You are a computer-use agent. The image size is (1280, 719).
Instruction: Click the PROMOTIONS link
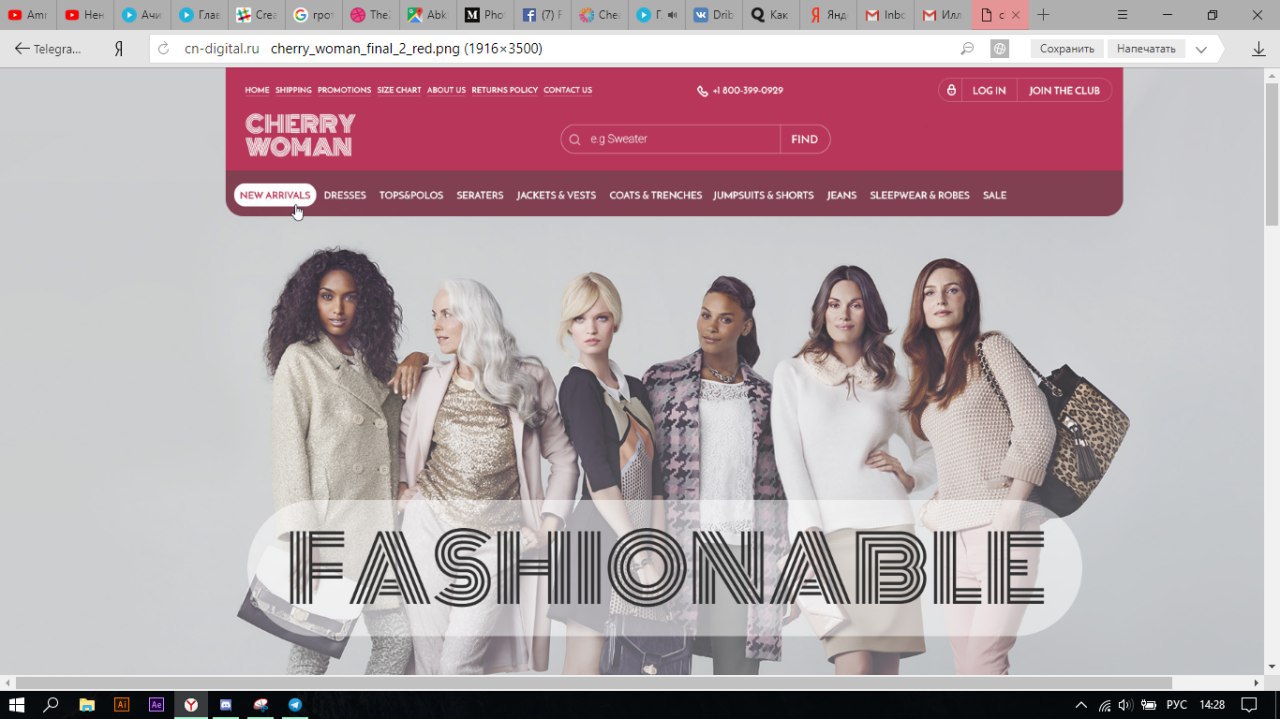point(344,90)
